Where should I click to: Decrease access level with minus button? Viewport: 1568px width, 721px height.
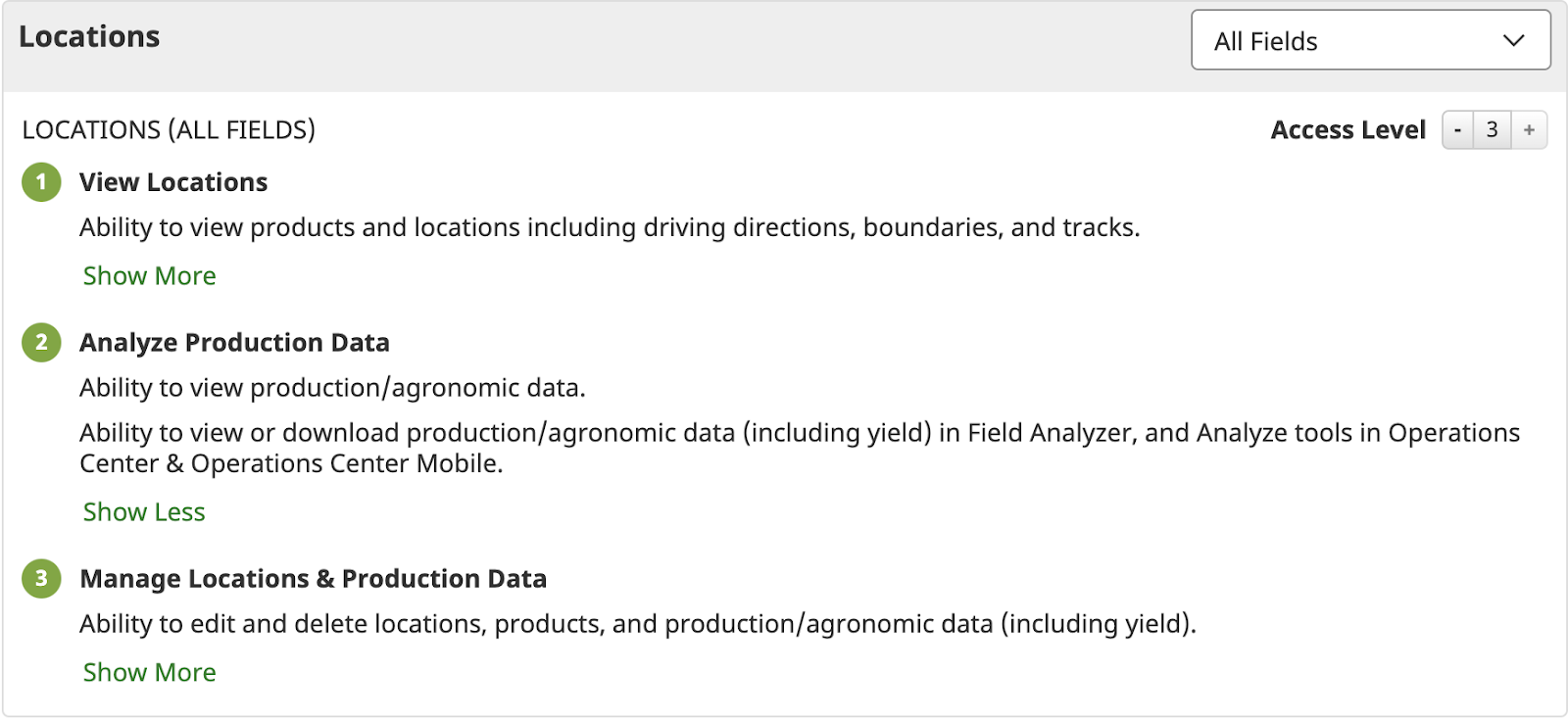(1457, 130)
